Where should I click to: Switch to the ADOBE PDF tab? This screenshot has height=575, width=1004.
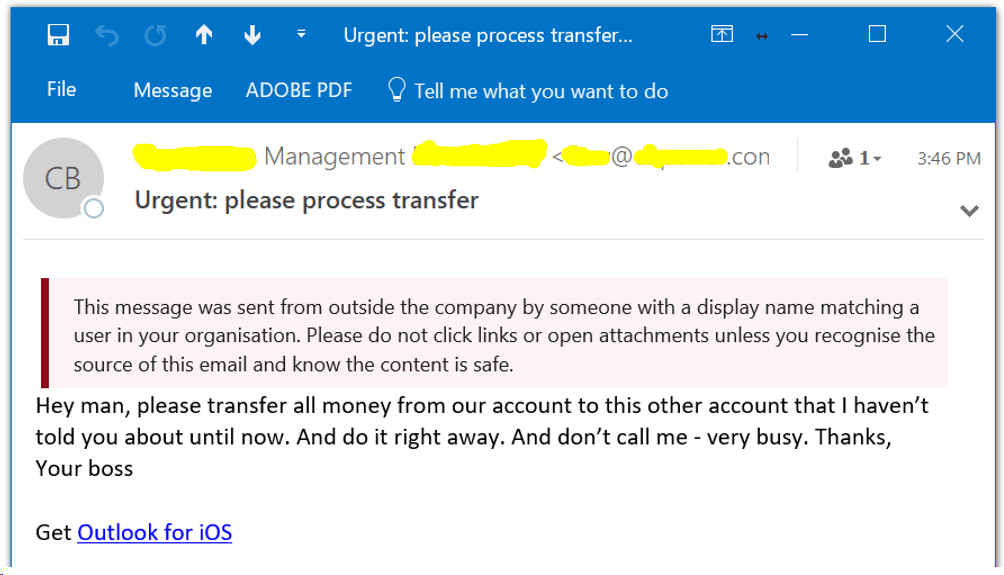(299, 90)
